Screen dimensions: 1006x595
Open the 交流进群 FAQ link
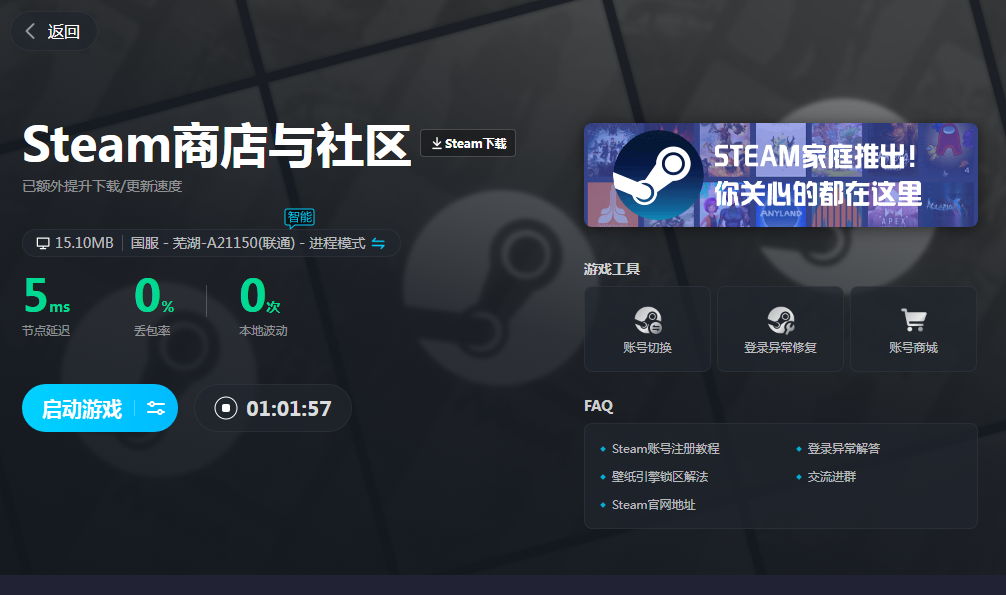[831, 477]
